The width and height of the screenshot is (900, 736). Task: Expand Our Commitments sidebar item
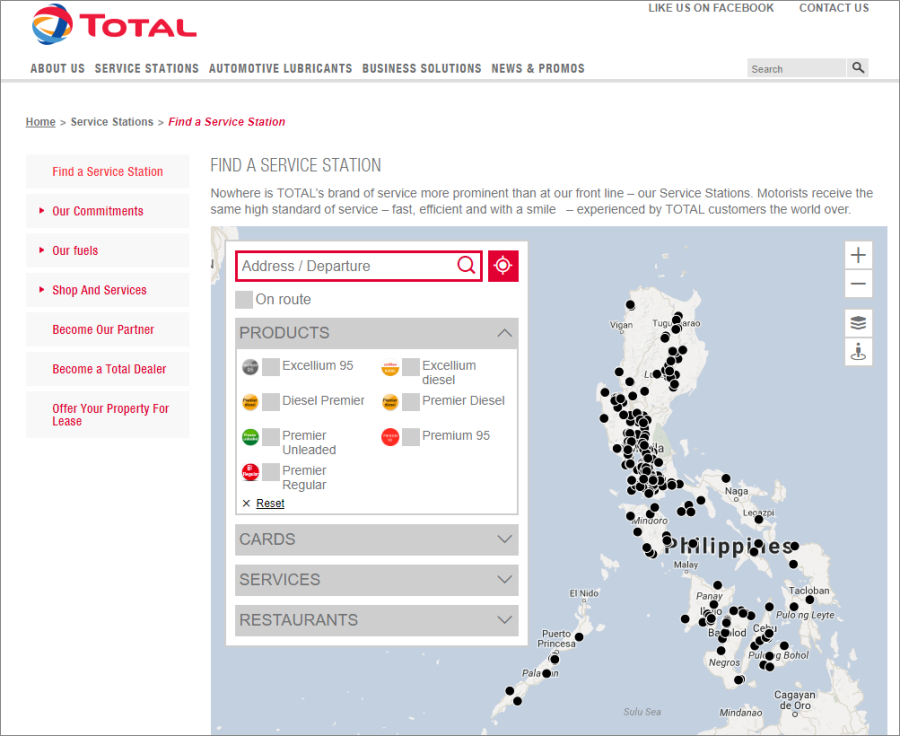click(x=107, y=211)
